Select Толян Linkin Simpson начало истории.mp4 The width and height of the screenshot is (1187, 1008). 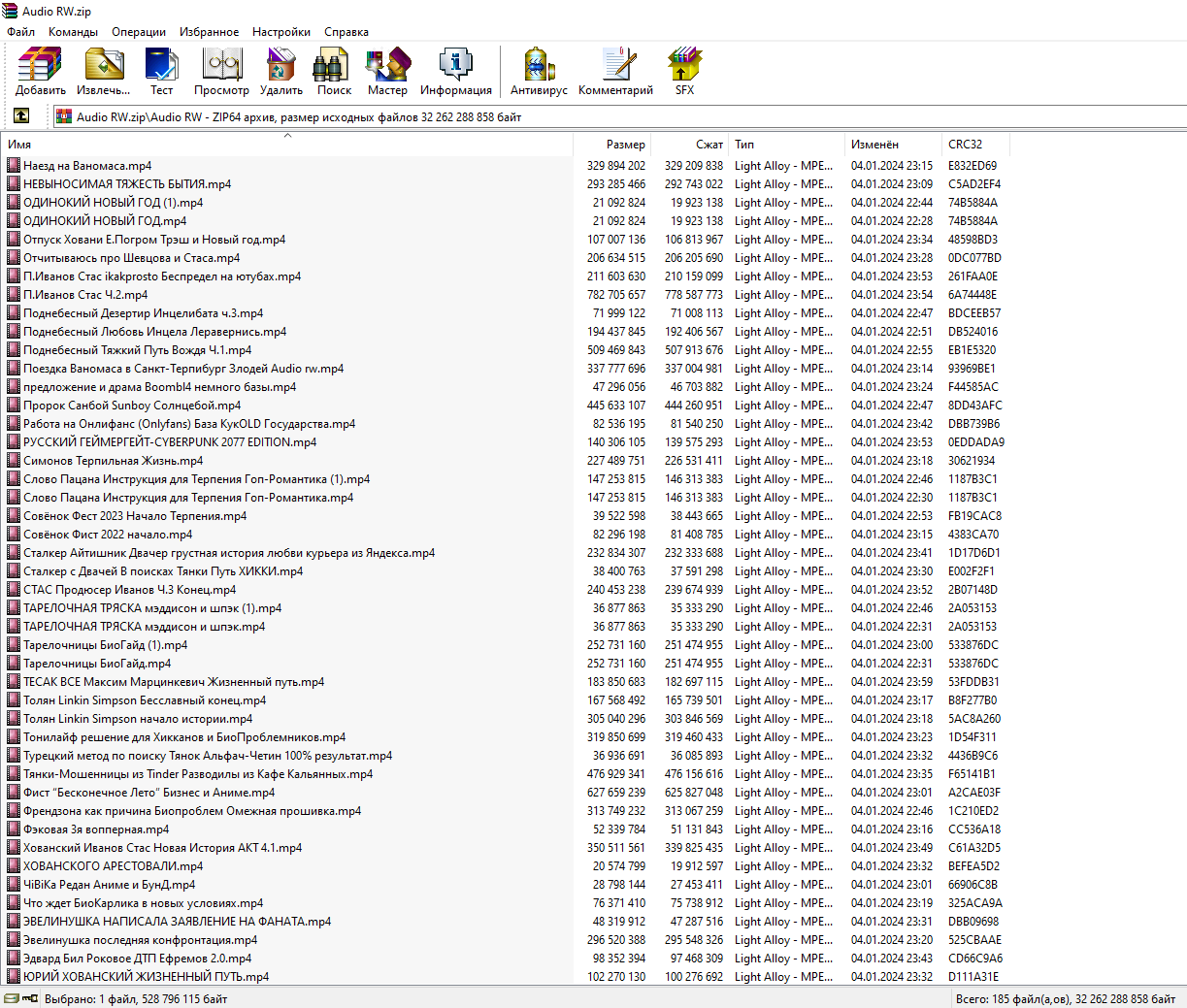click(x=138, y=718)
